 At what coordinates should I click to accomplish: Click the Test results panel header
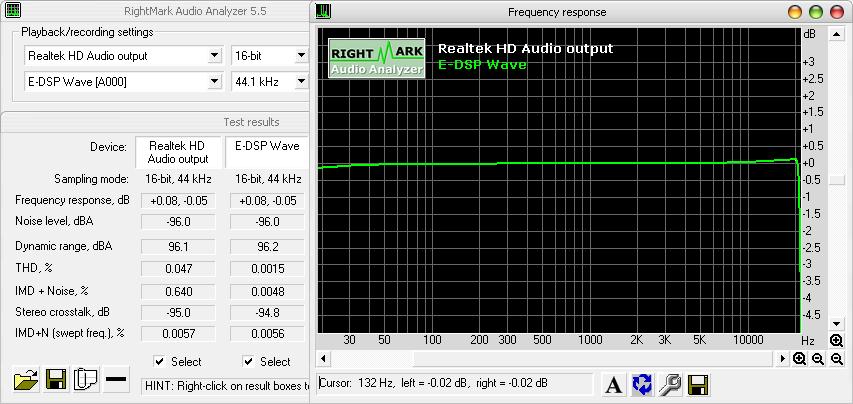click(x=155, y=122)
